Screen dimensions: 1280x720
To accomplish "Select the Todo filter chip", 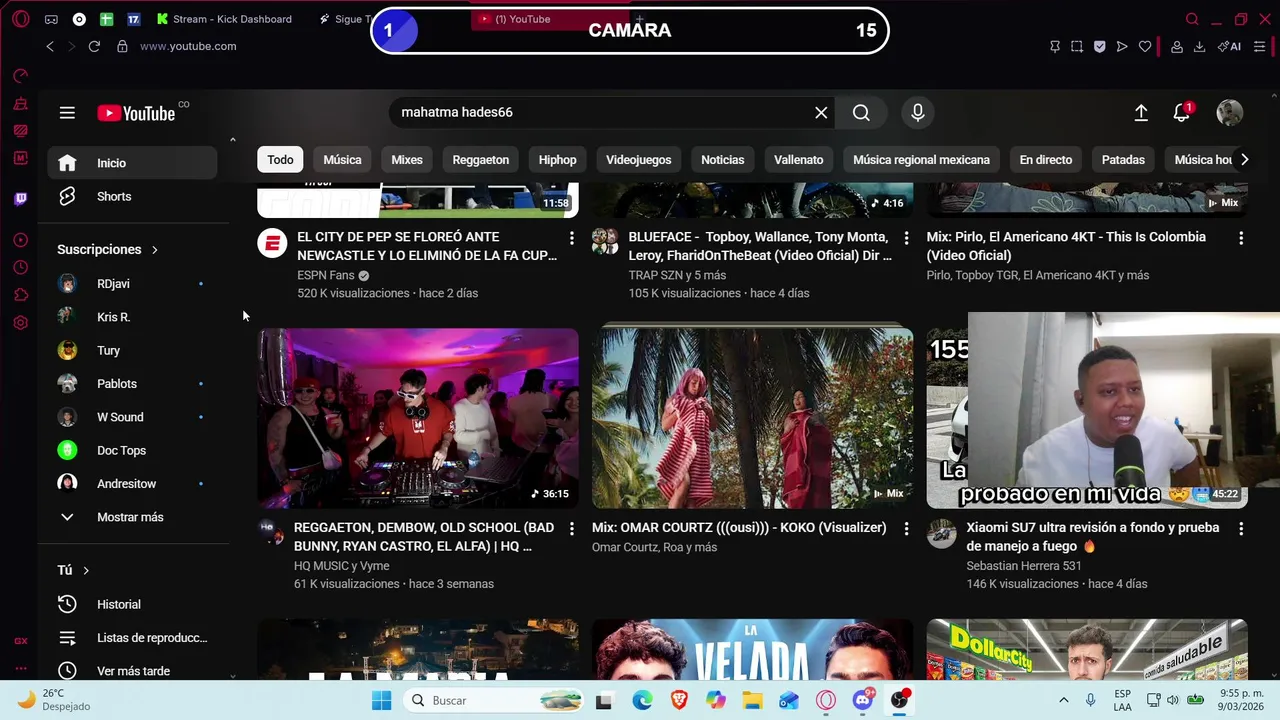I will 280,160.
